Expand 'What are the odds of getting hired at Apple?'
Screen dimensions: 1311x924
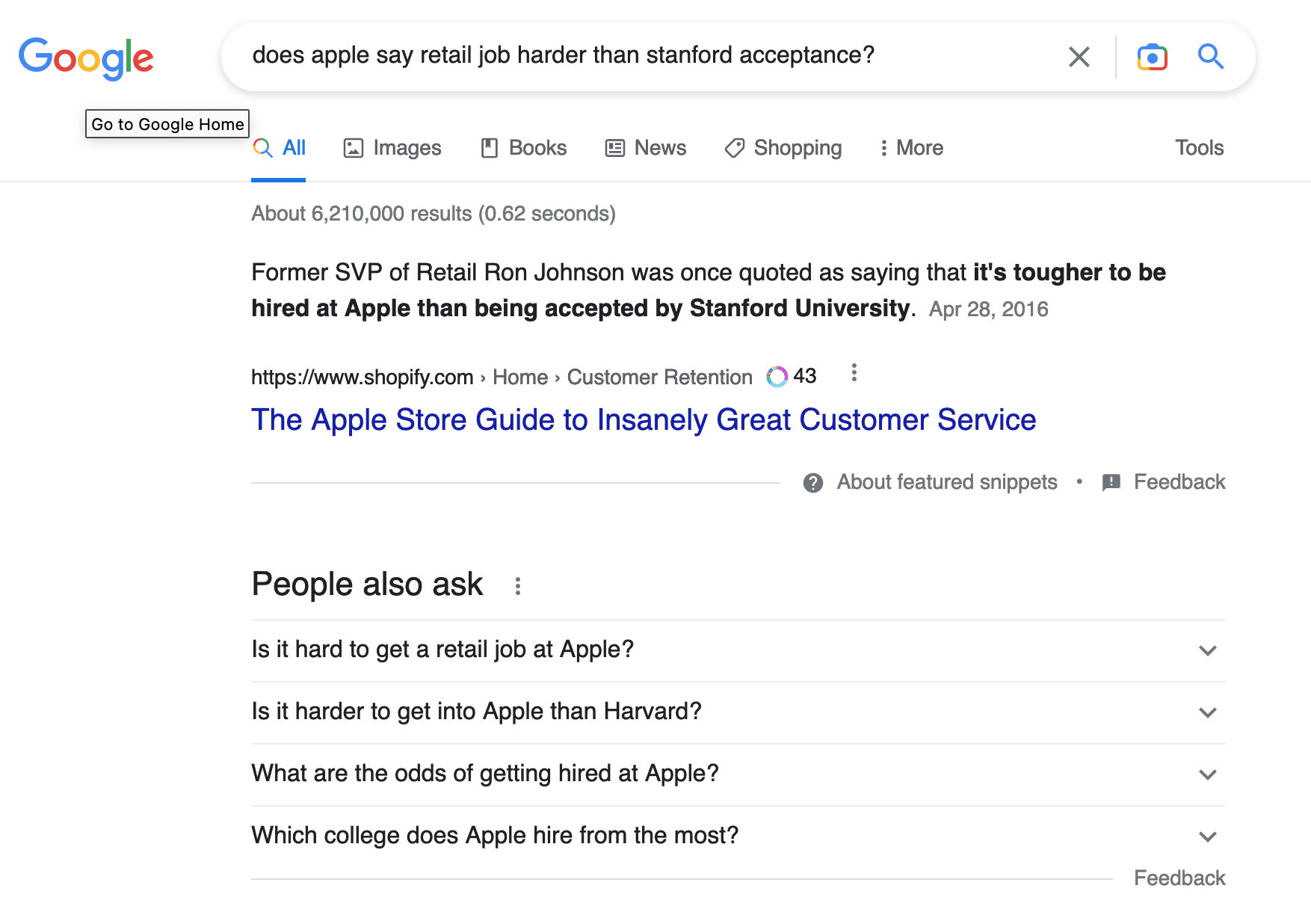738,774
